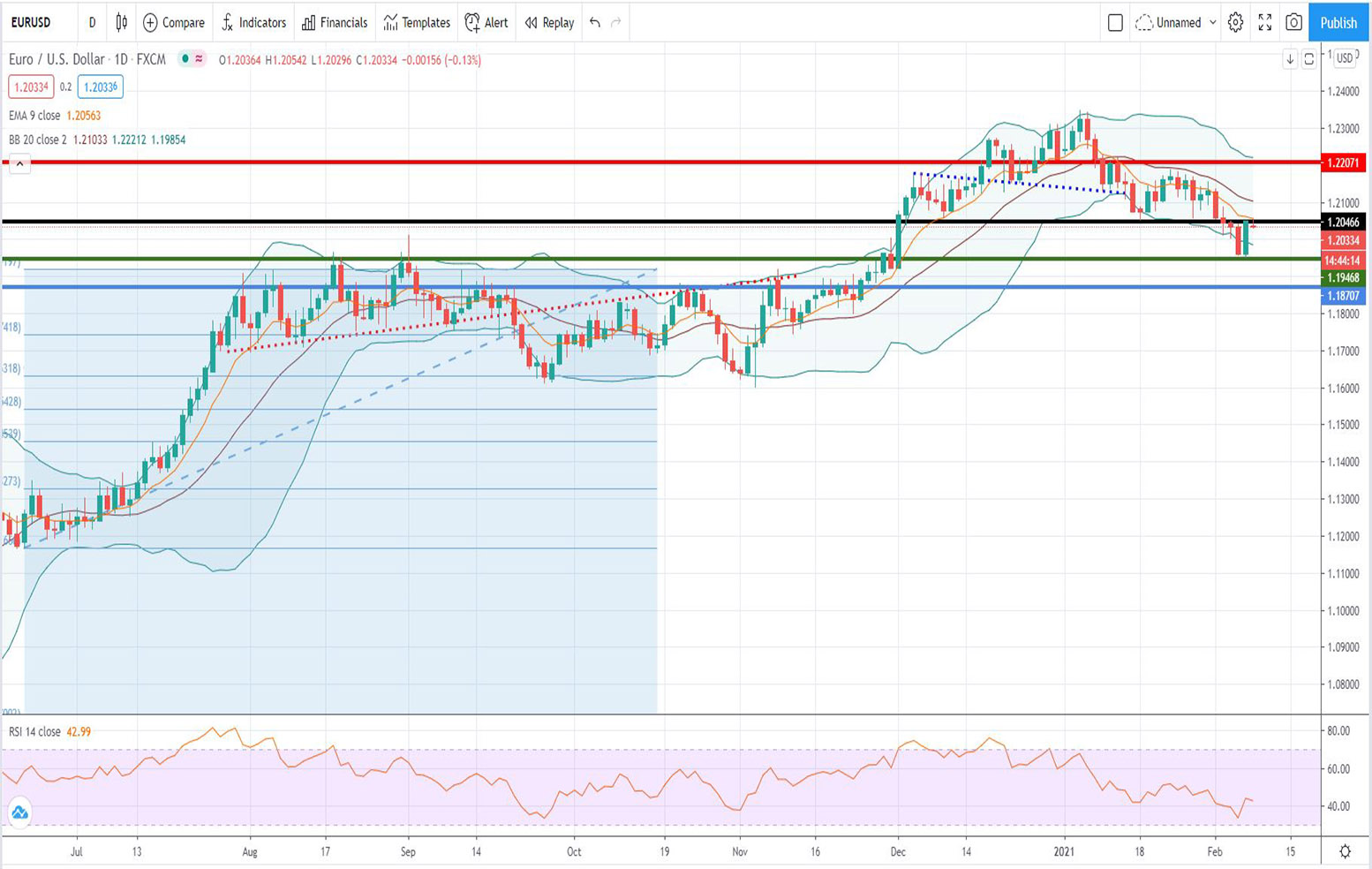The image size is (1372, 869).
Task: Enter fullscreen mode
Action: click(1264, 22)
